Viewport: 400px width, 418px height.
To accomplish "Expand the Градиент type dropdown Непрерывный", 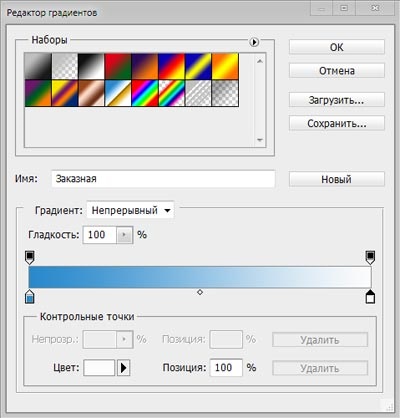I will pos(130,210).
